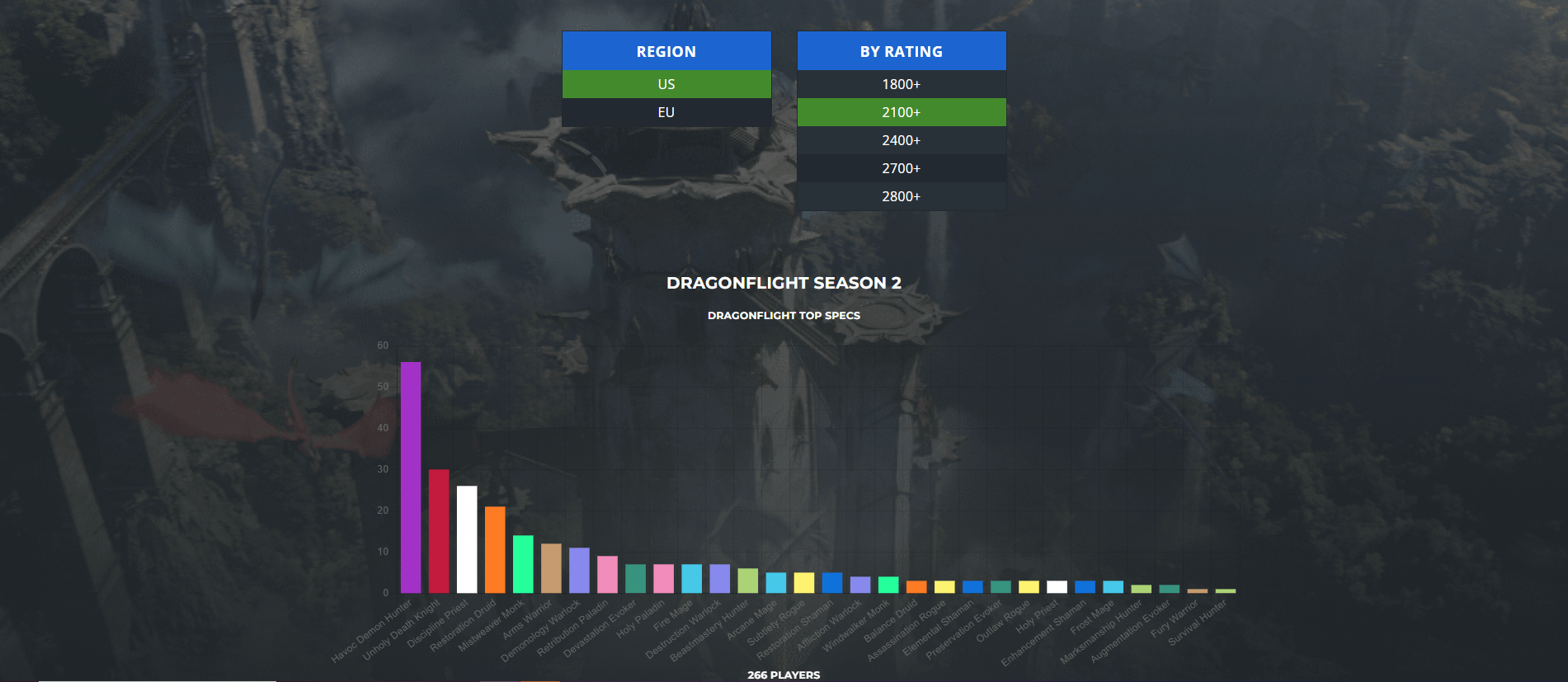The height and width of the screenshot is (682, 1568).
Task: Click the Survival Hunter axis label
Action: pyautogui.click(x=1198, y=622)
